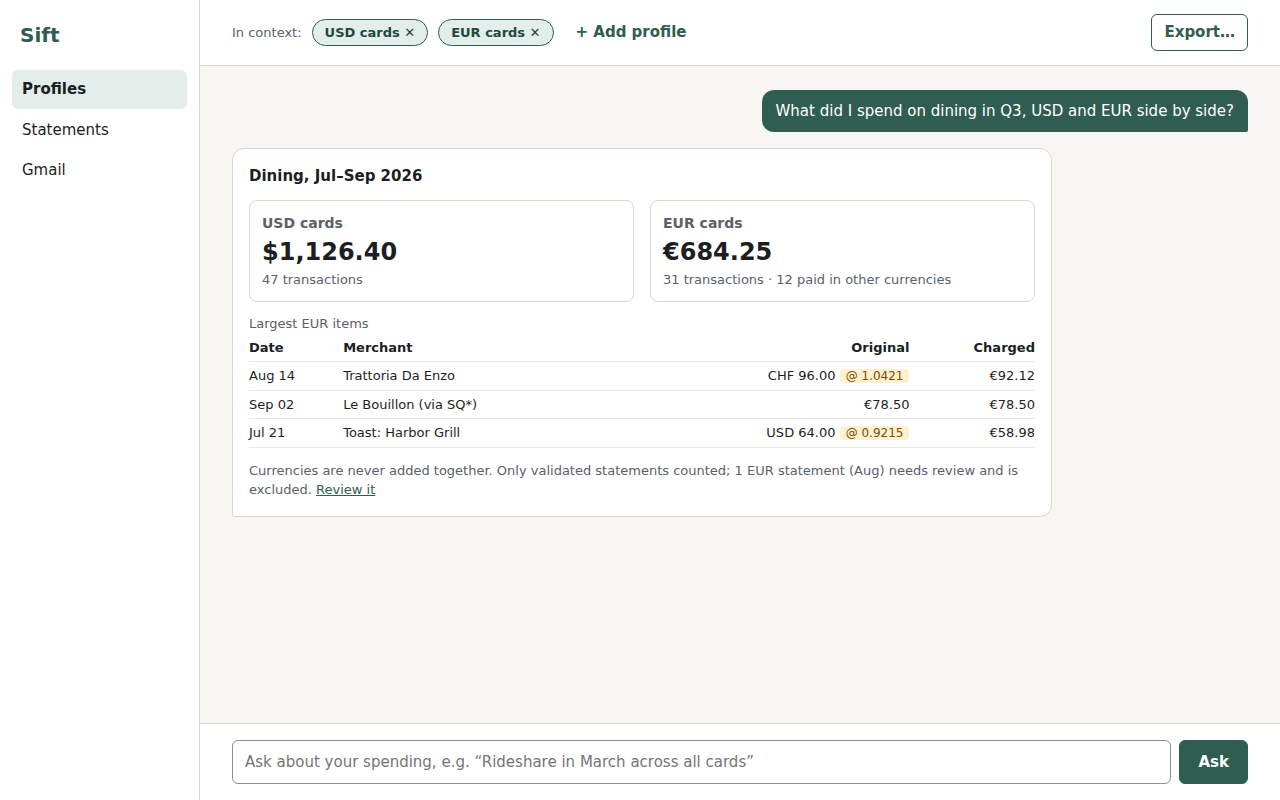Click the Merchant column header
This screenshot has width=1280, height=800.
(378, 348)
